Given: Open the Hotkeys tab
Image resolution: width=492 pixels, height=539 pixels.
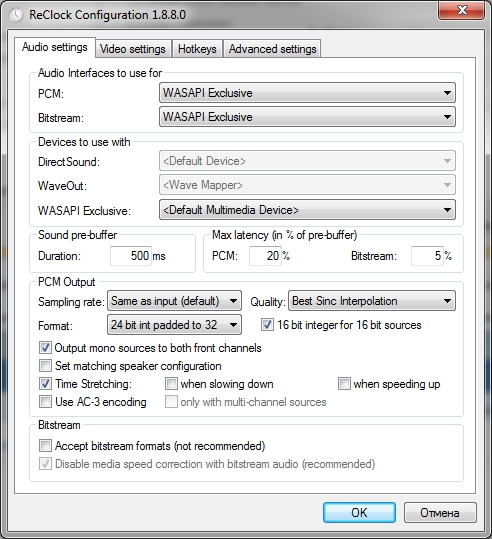Looking at the screenshot, I should pos(197,49).
